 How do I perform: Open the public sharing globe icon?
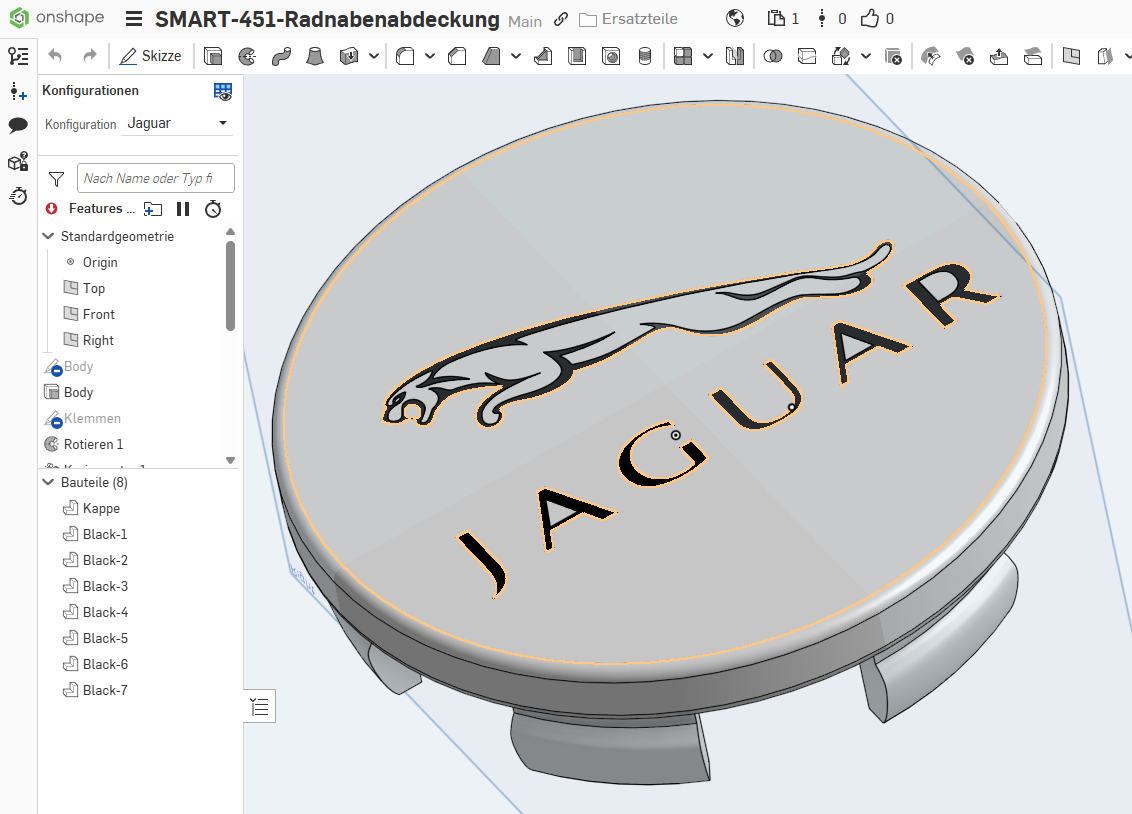[735, 19]
